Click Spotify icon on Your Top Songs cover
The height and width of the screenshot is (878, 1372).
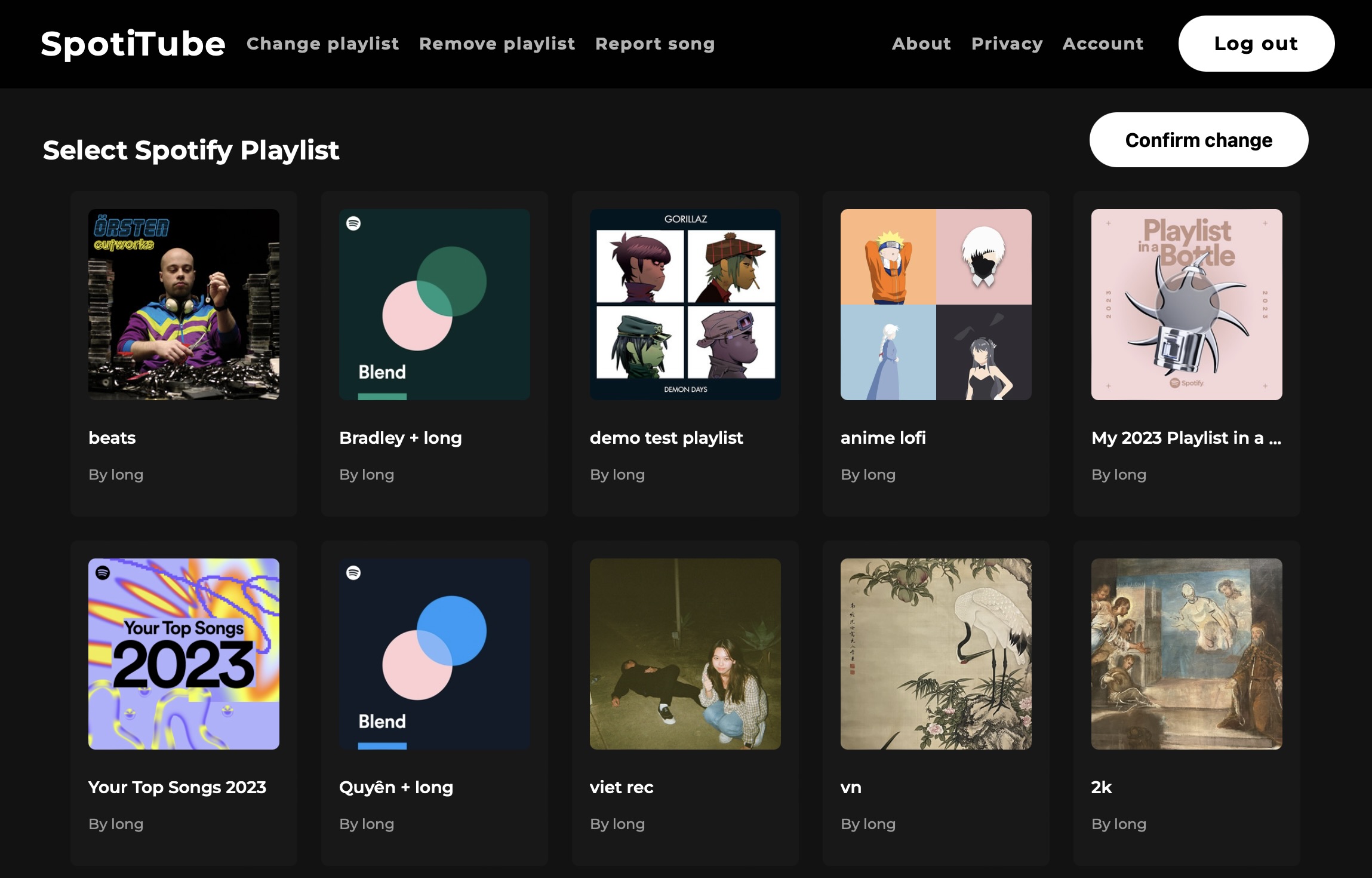coord(103,573)
